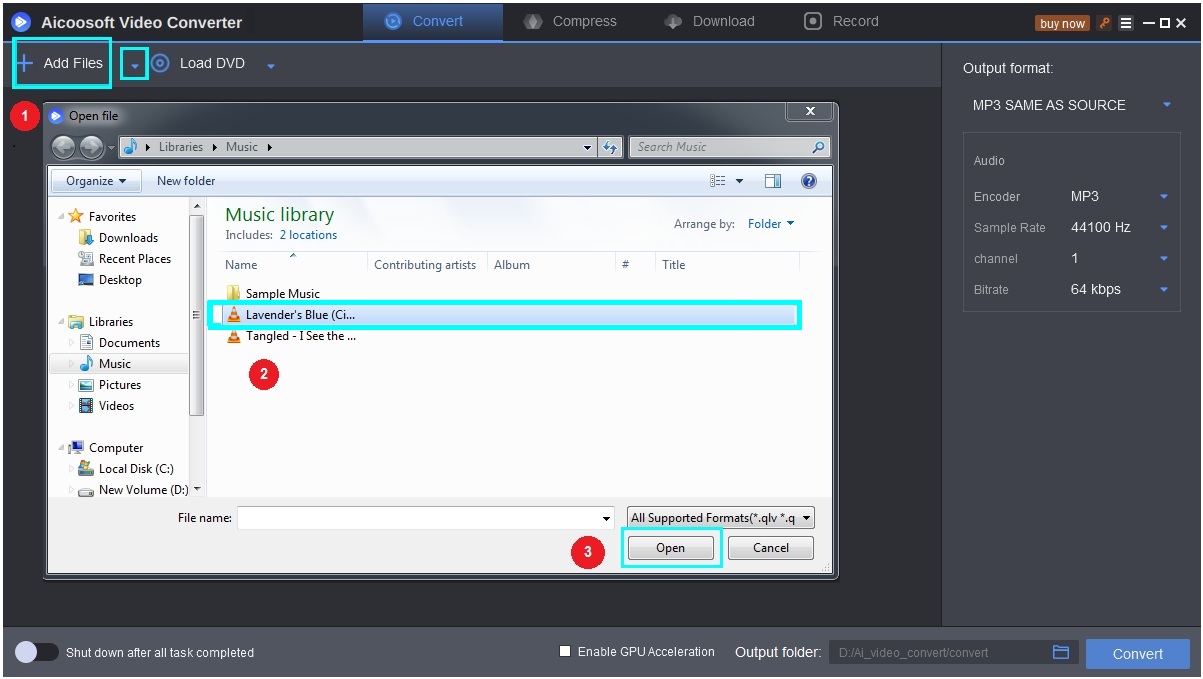Toggle shut down after tasks completed switch

click(x=37, y=652)
